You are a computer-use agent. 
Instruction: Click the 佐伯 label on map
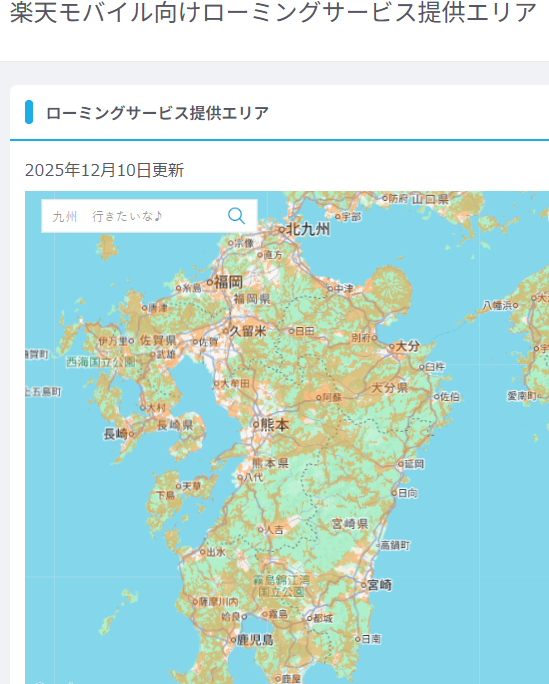click(x=450, y=396)
